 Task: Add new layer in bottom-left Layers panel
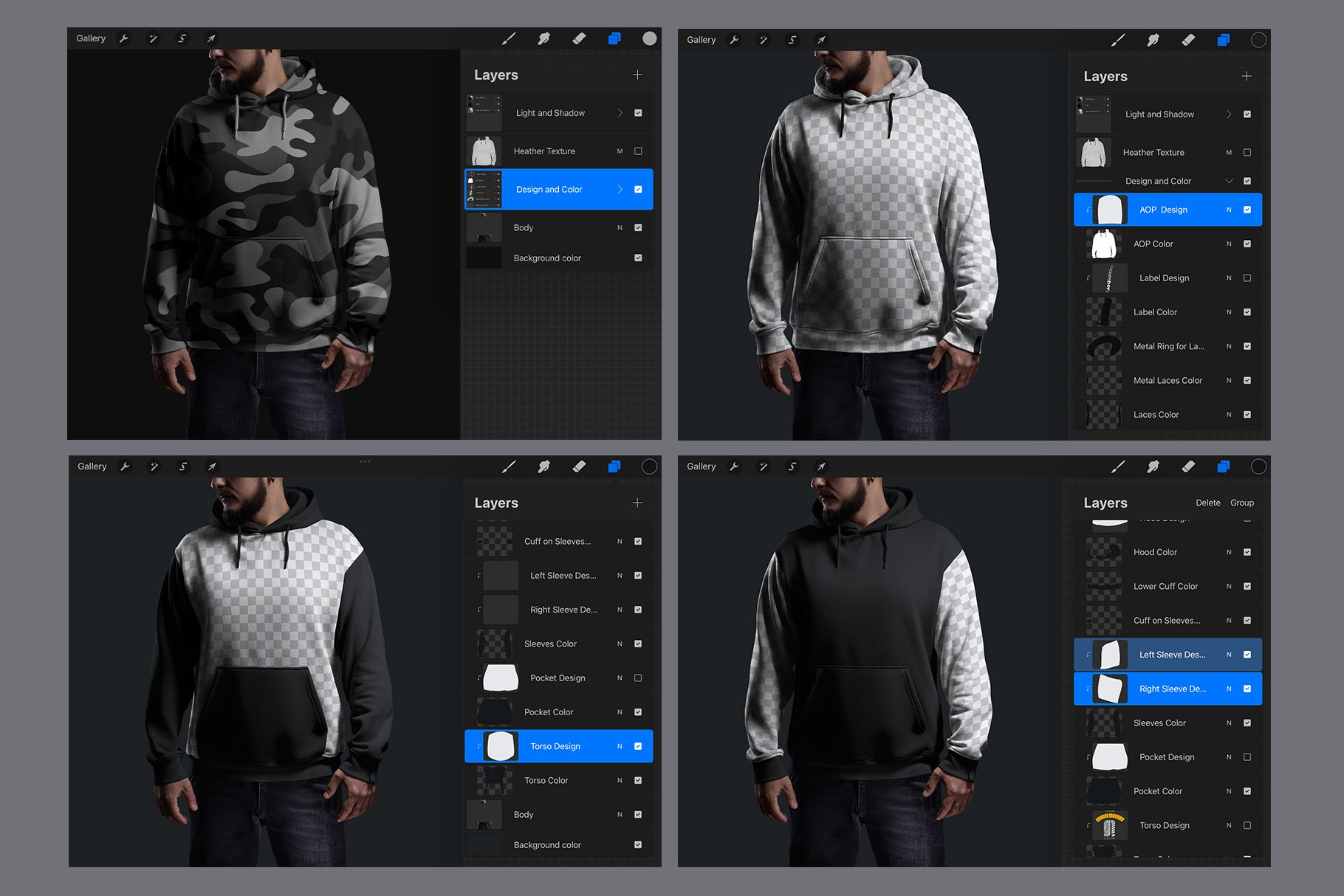coord(637,503)
